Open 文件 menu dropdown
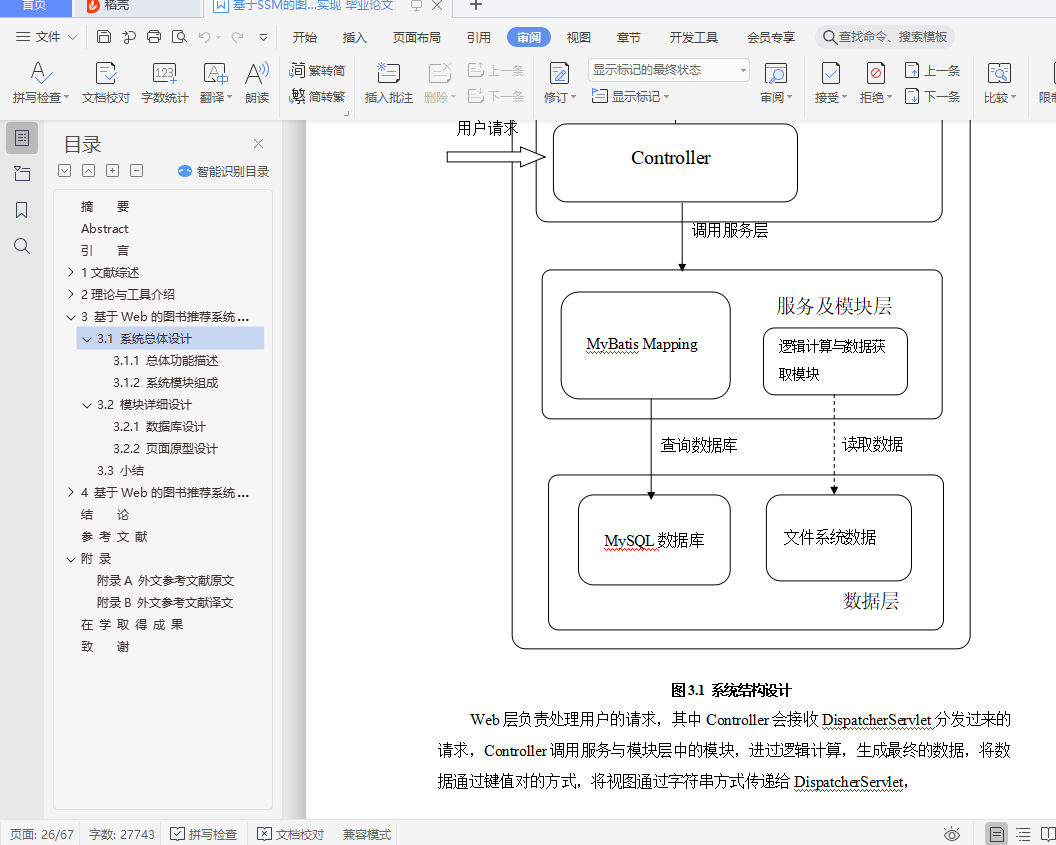This screenshot has height=845, width=1056. [46, 36]
